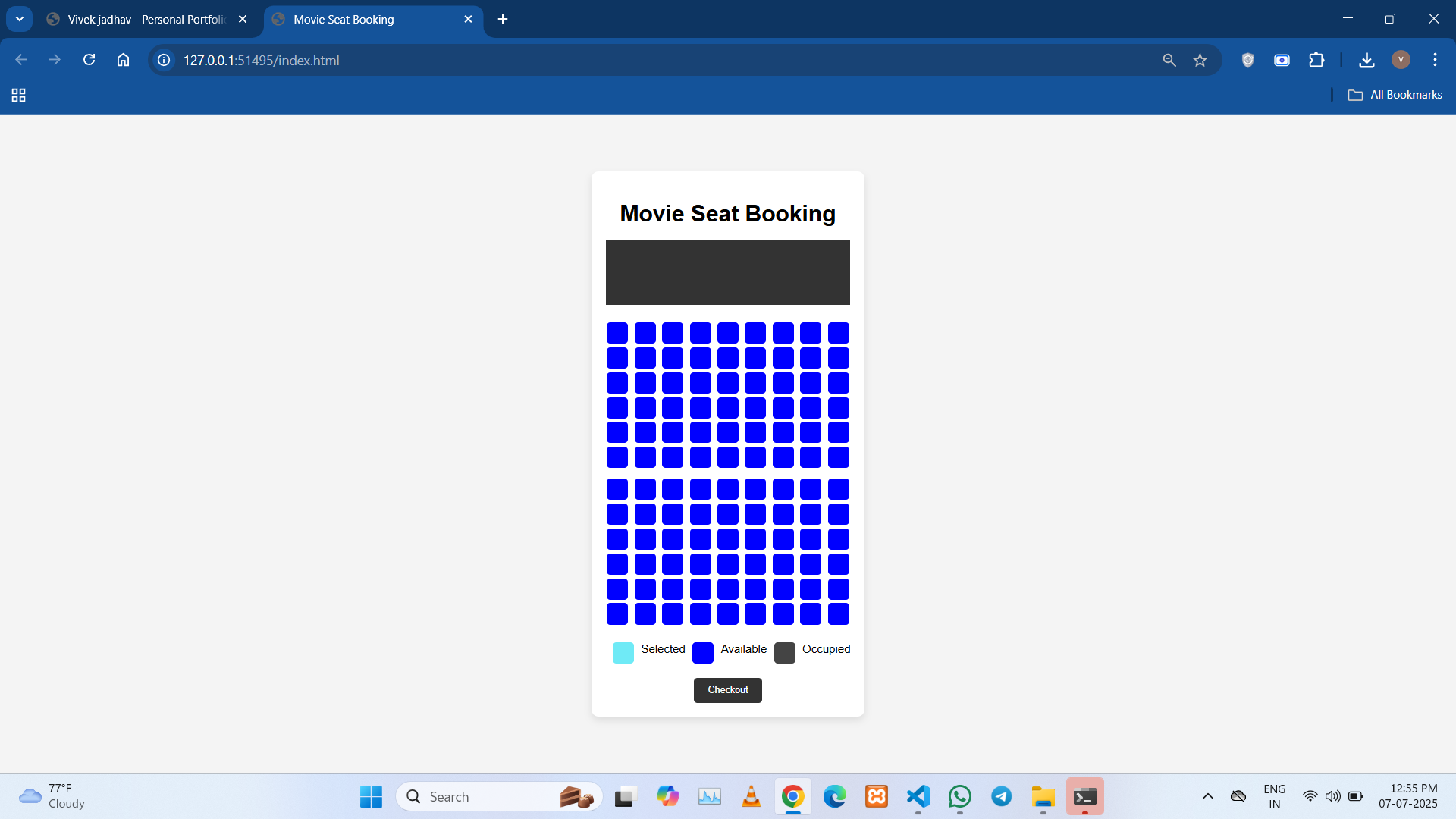This screenshot has width=1456, height=819.
Task: Open the downloads icon in the toolbar
Action: (x=1367, y=60)
